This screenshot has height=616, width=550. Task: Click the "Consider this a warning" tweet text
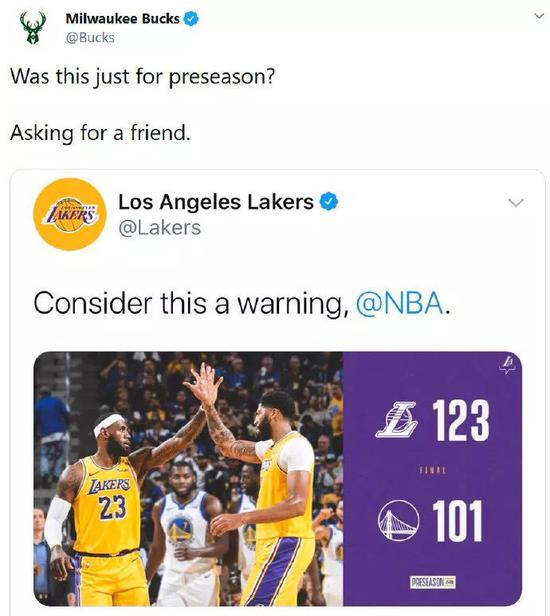[191, 303]
